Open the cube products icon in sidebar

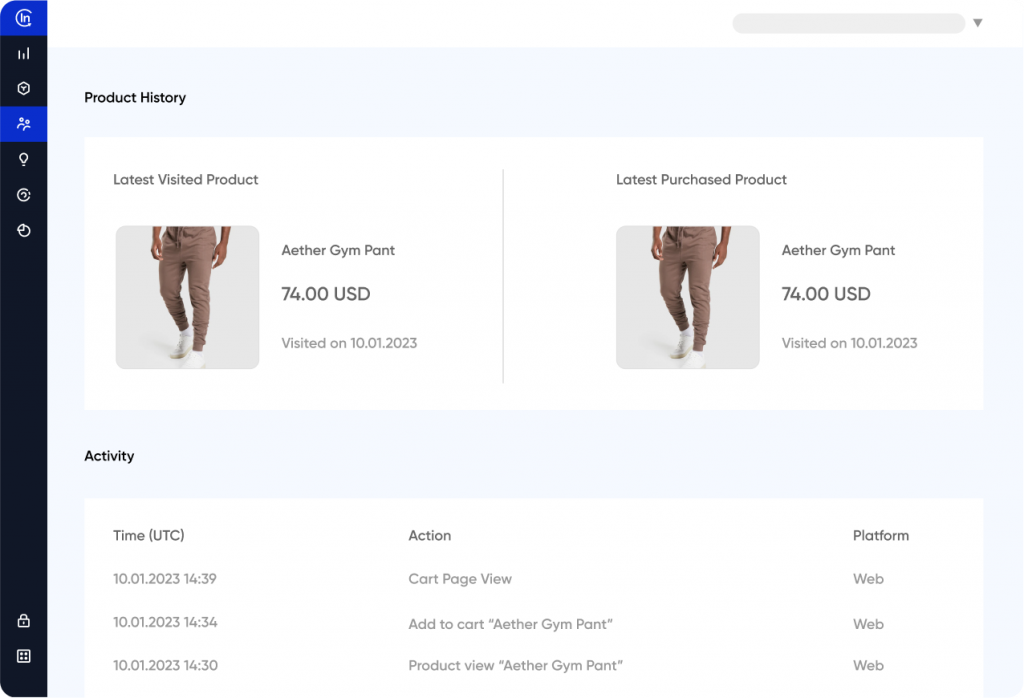24,88
